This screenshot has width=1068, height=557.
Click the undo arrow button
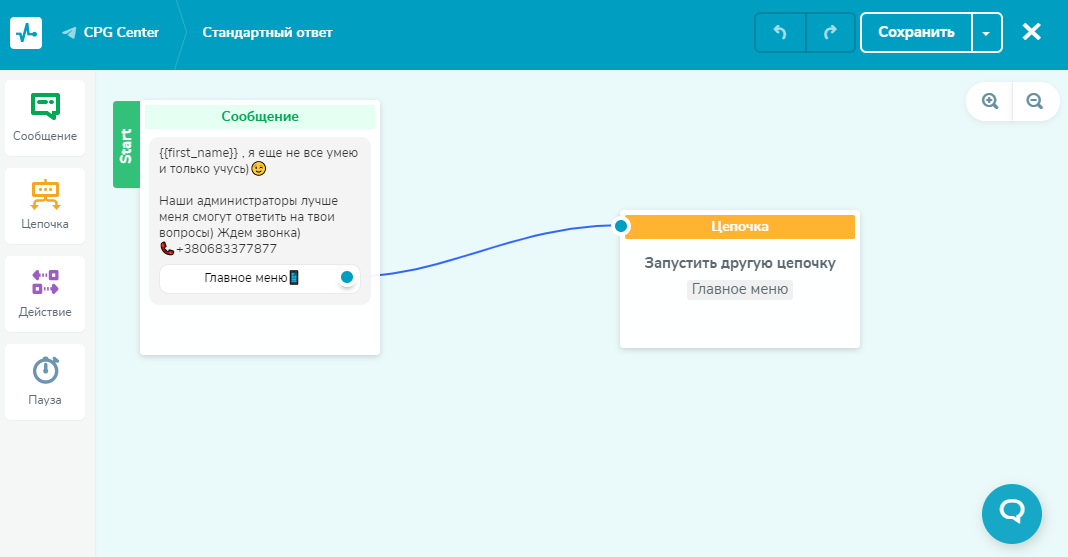click(x=780, y=32)
